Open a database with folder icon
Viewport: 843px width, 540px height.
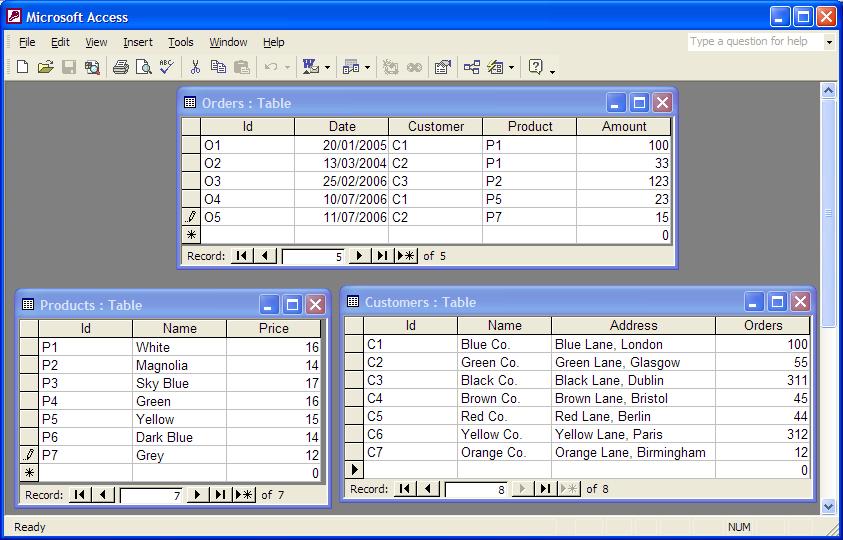pos(46,67)
